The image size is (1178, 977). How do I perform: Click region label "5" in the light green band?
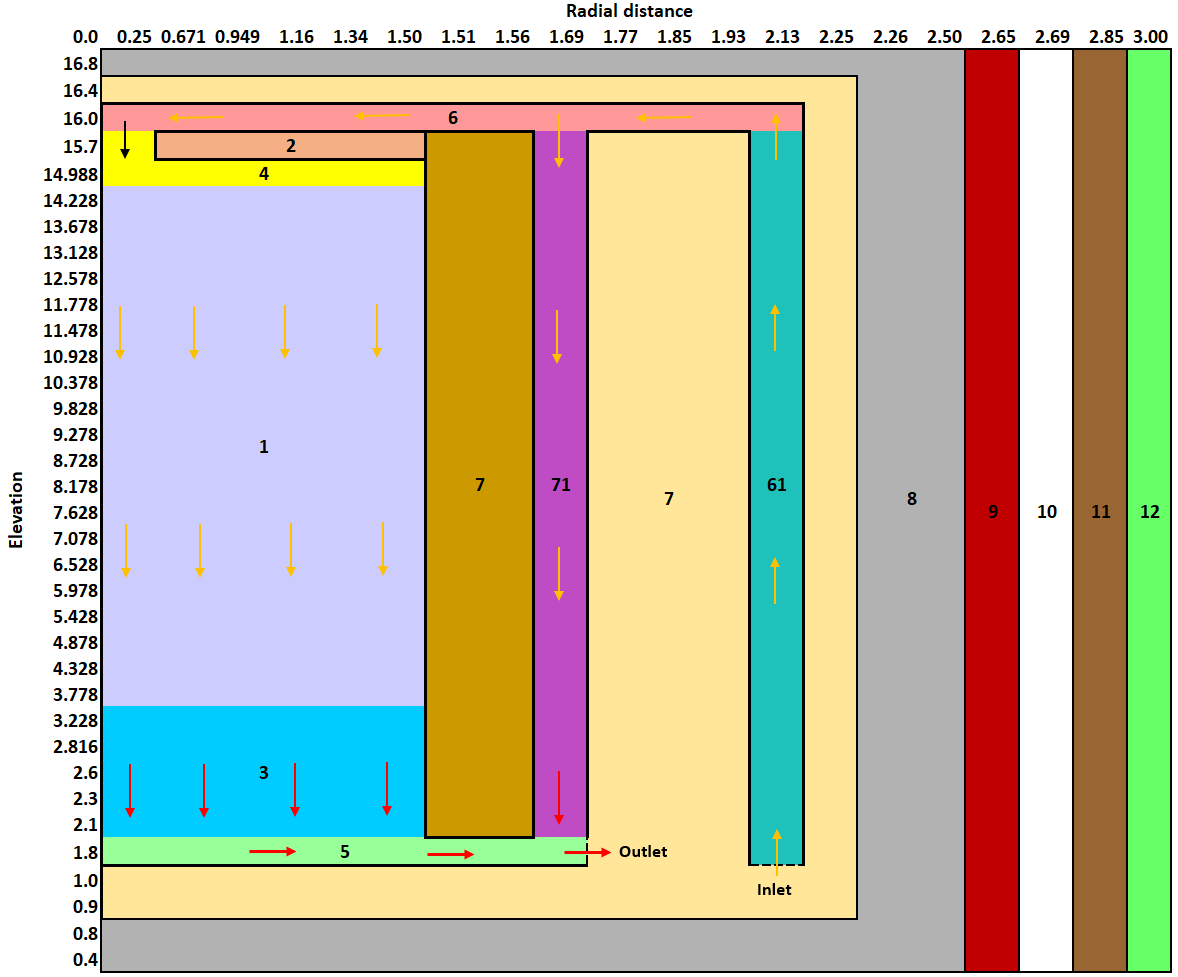345,851
